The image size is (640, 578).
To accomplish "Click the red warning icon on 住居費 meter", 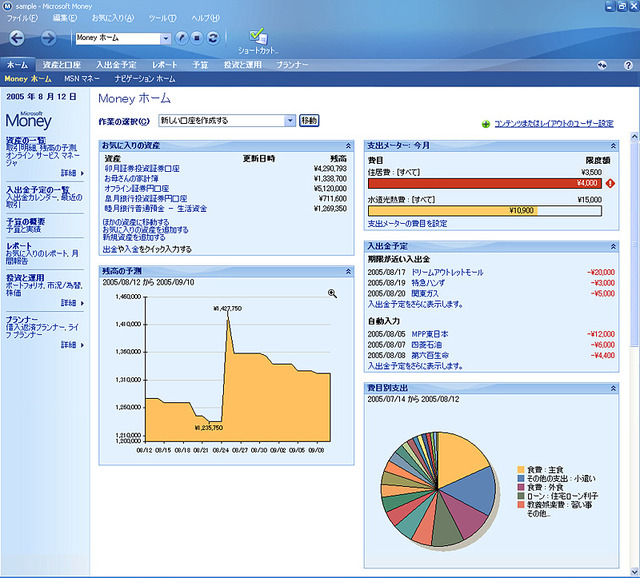I will (610, 184).
